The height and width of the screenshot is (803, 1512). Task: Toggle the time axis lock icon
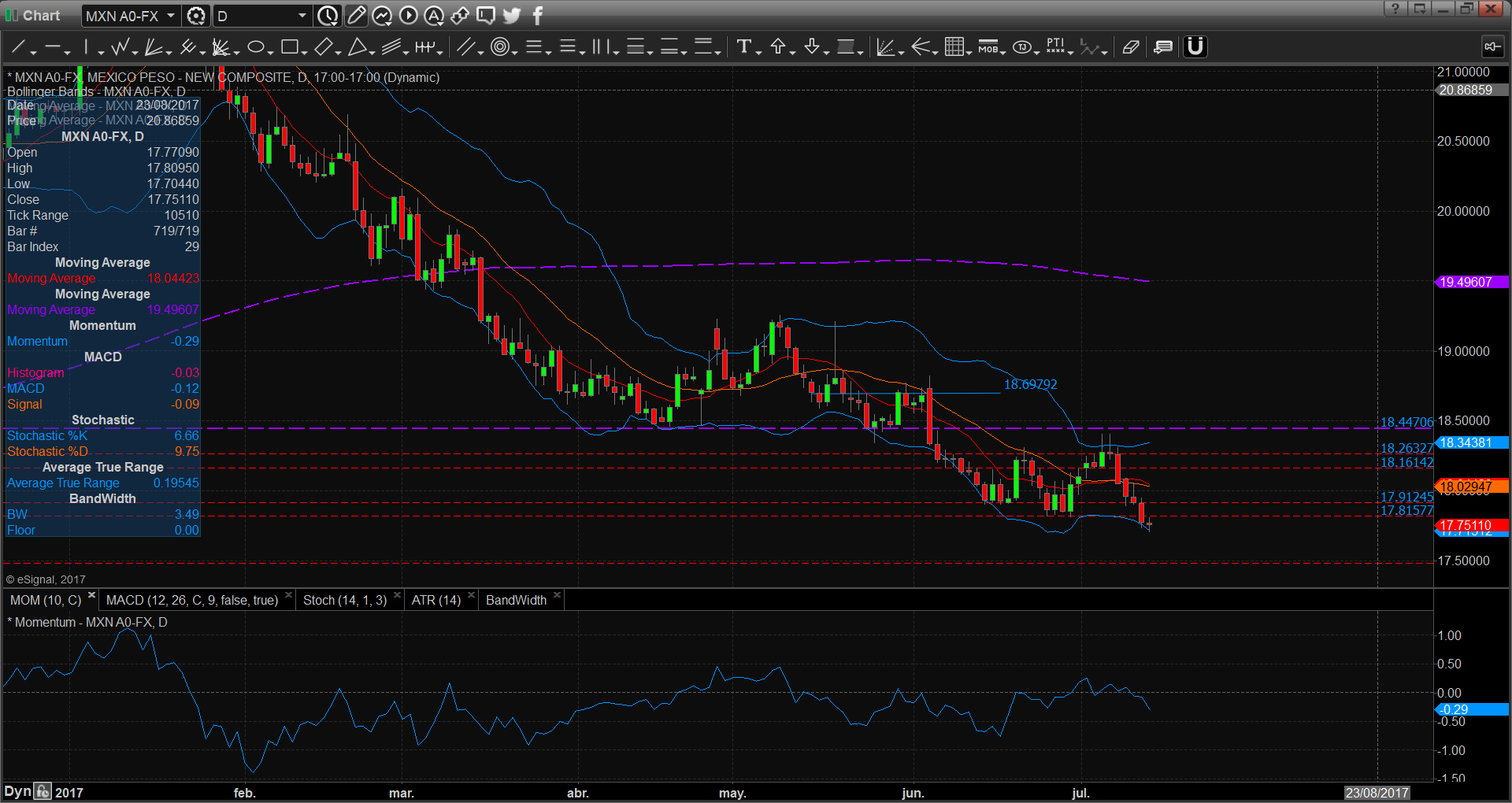43,791
